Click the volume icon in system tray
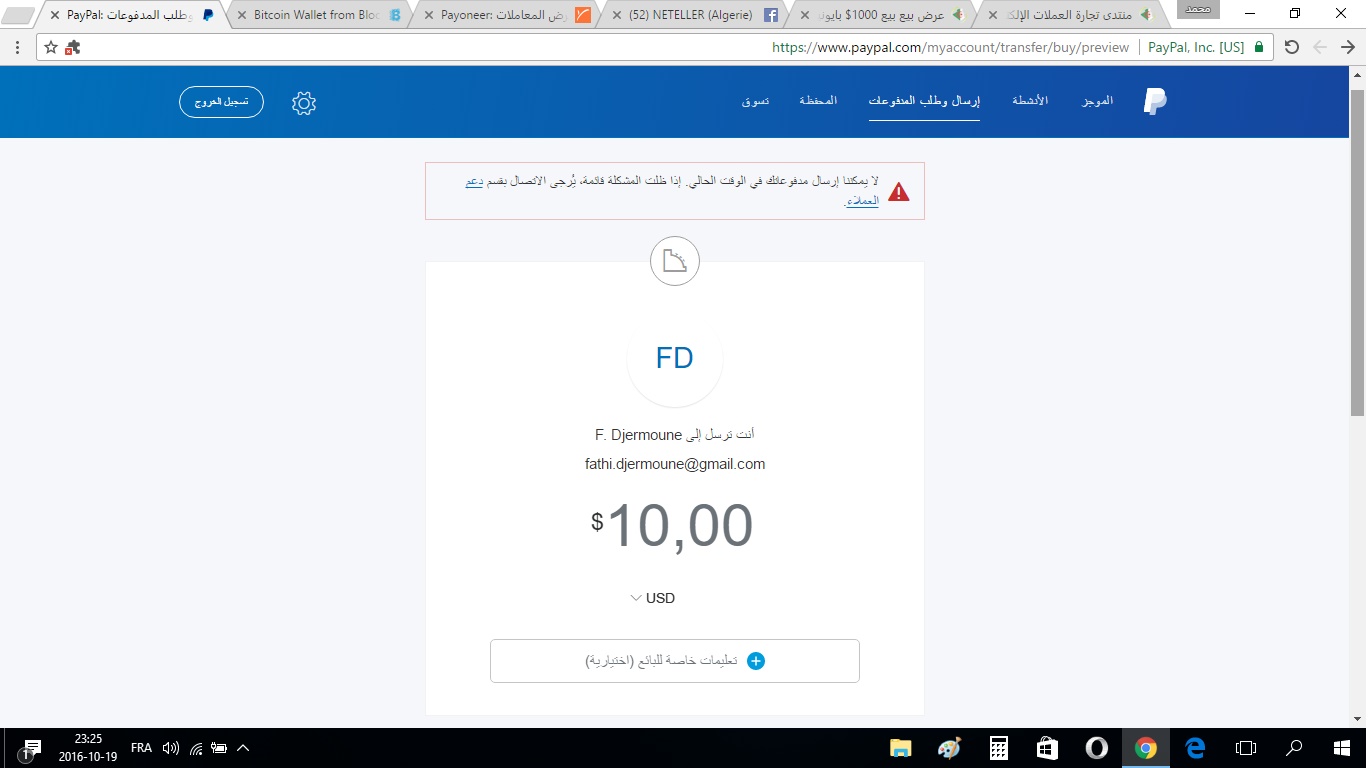This screenshot has width=1372, height=768. pos(171,748)
